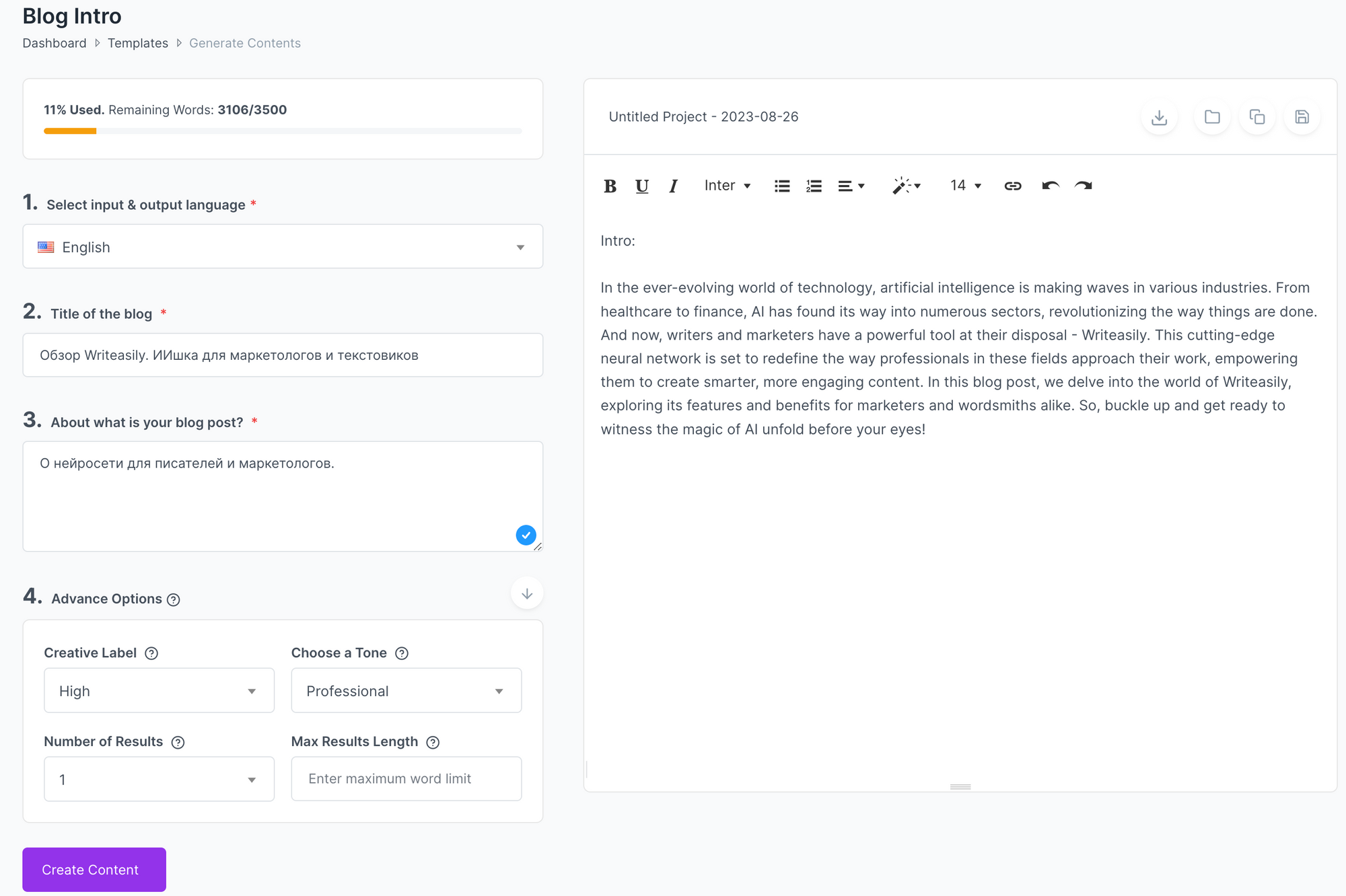Open the Inter font family dropdown
This screenshot has height=896, width=1346.
tap(727, 186)
